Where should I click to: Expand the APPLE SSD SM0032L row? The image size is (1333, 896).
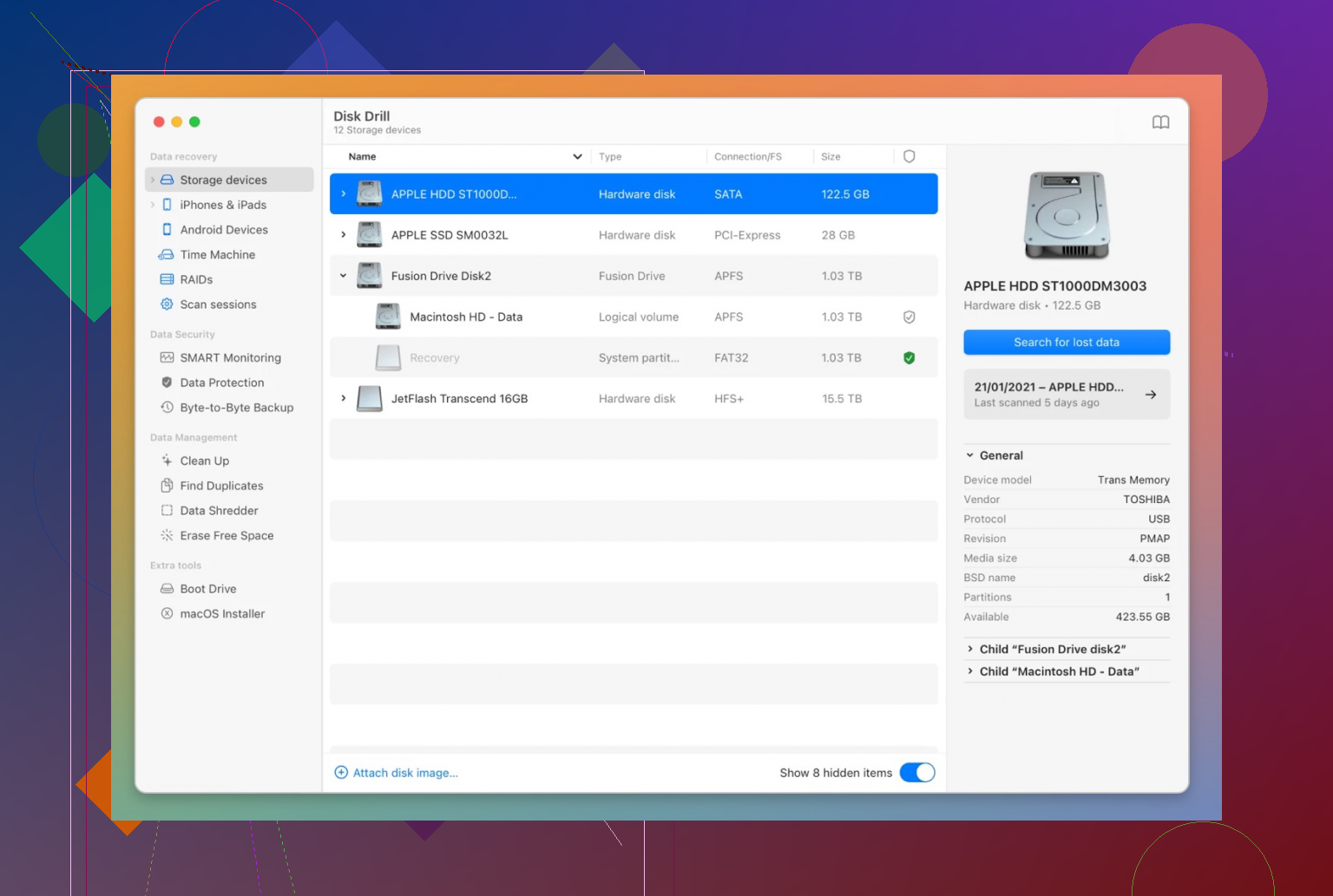[344, 235]
